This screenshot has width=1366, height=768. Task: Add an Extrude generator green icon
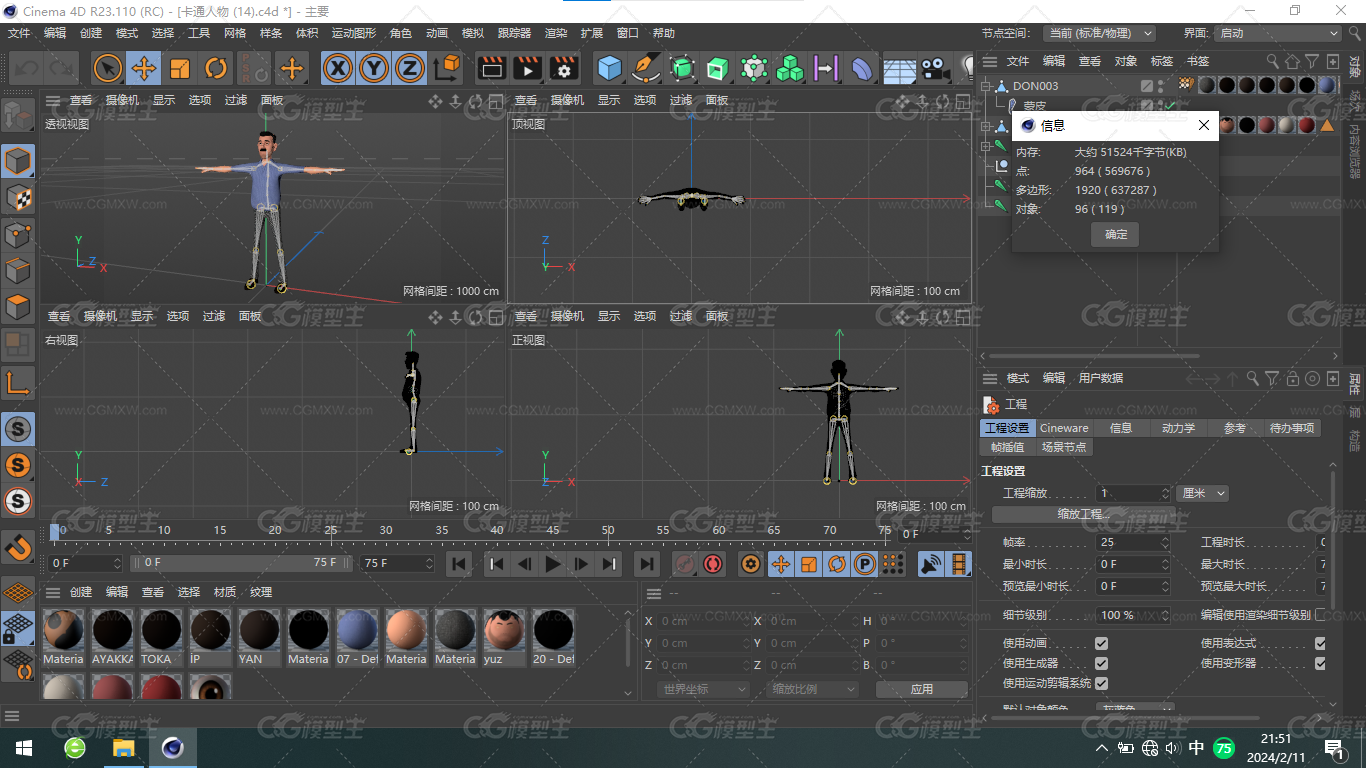pyautogui.click(x=717, y=68)
